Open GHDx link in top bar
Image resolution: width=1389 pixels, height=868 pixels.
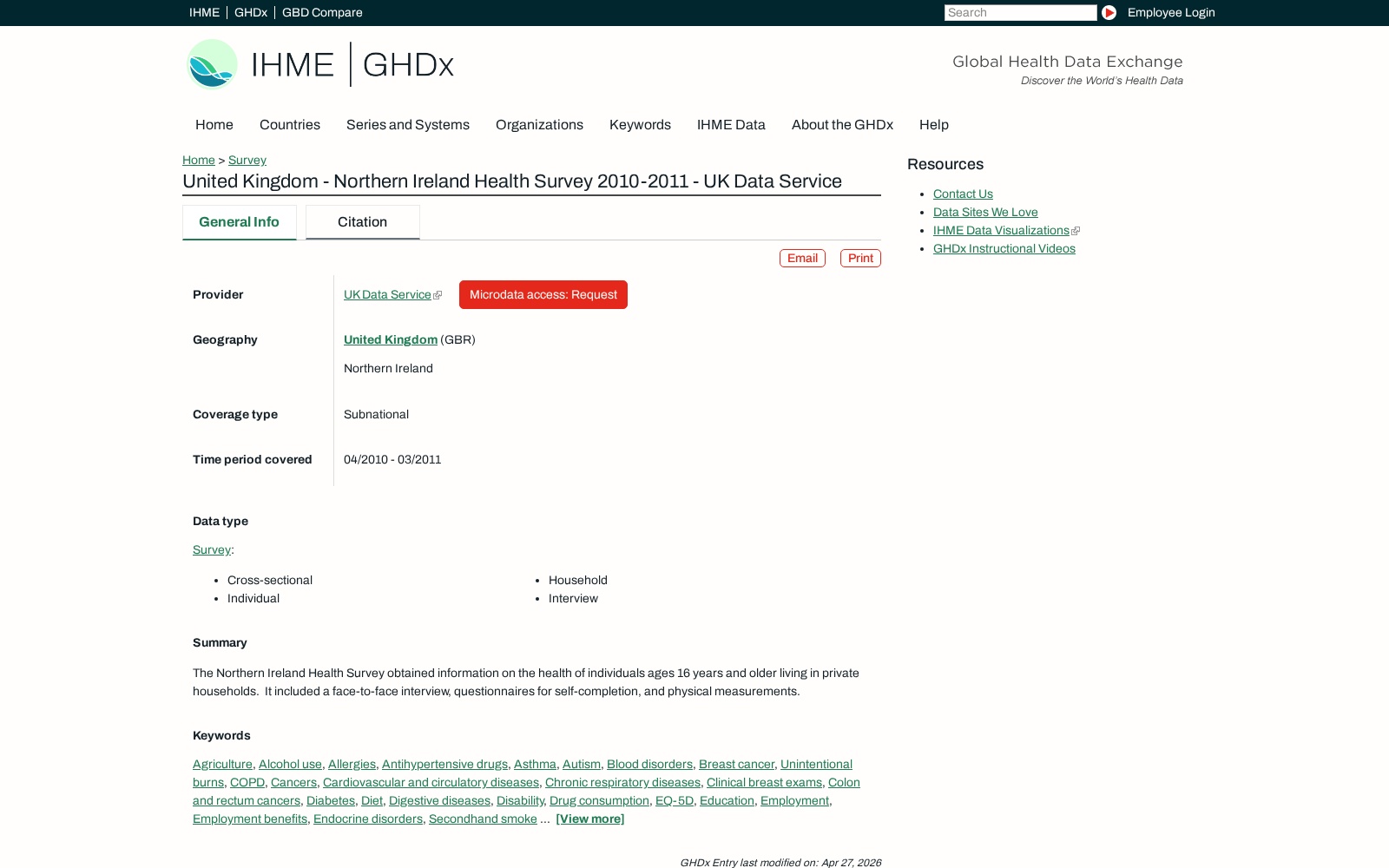[x=251, y=12]
